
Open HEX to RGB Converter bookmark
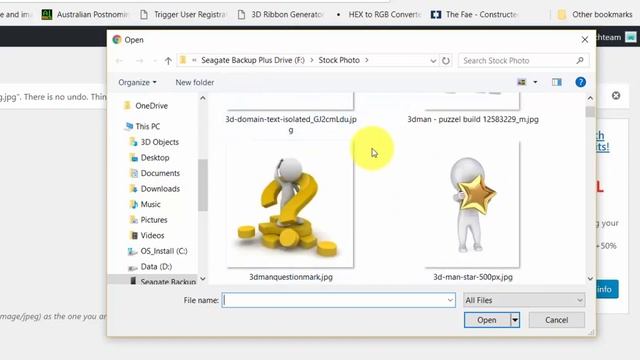[378, 14]
